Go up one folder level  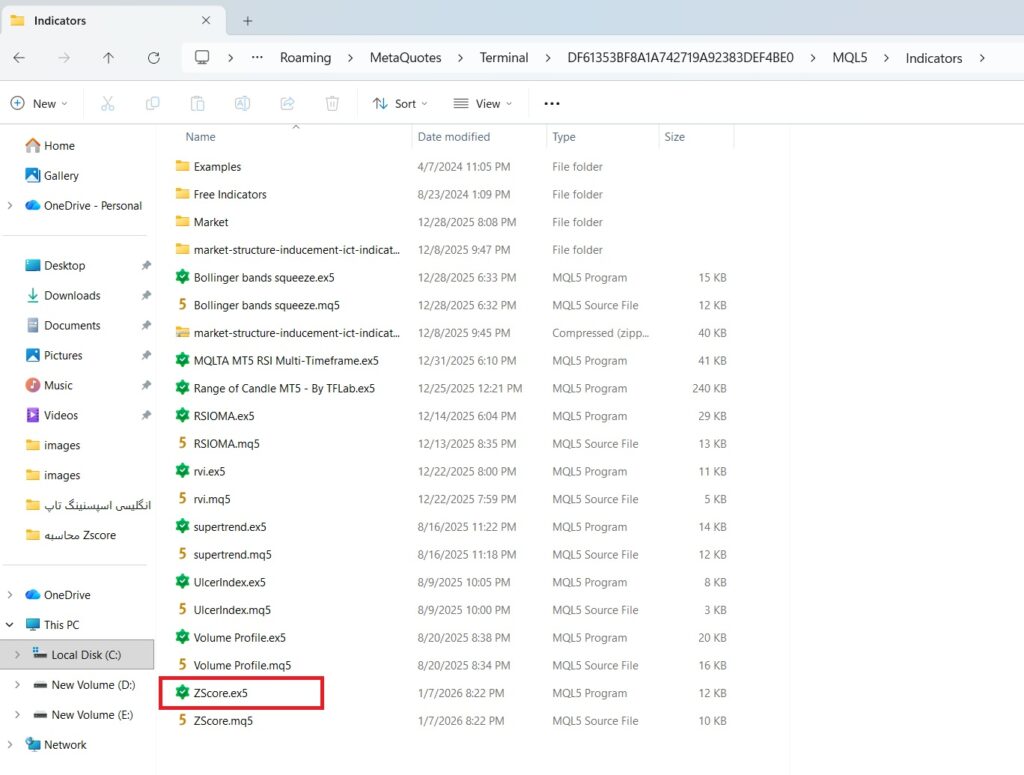108,58
